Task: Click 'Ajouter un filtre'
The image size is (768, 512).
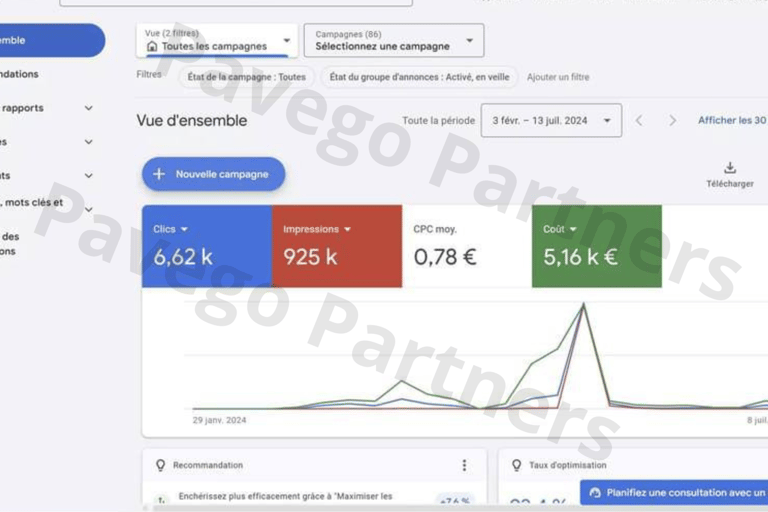Action: coord(558,77)
